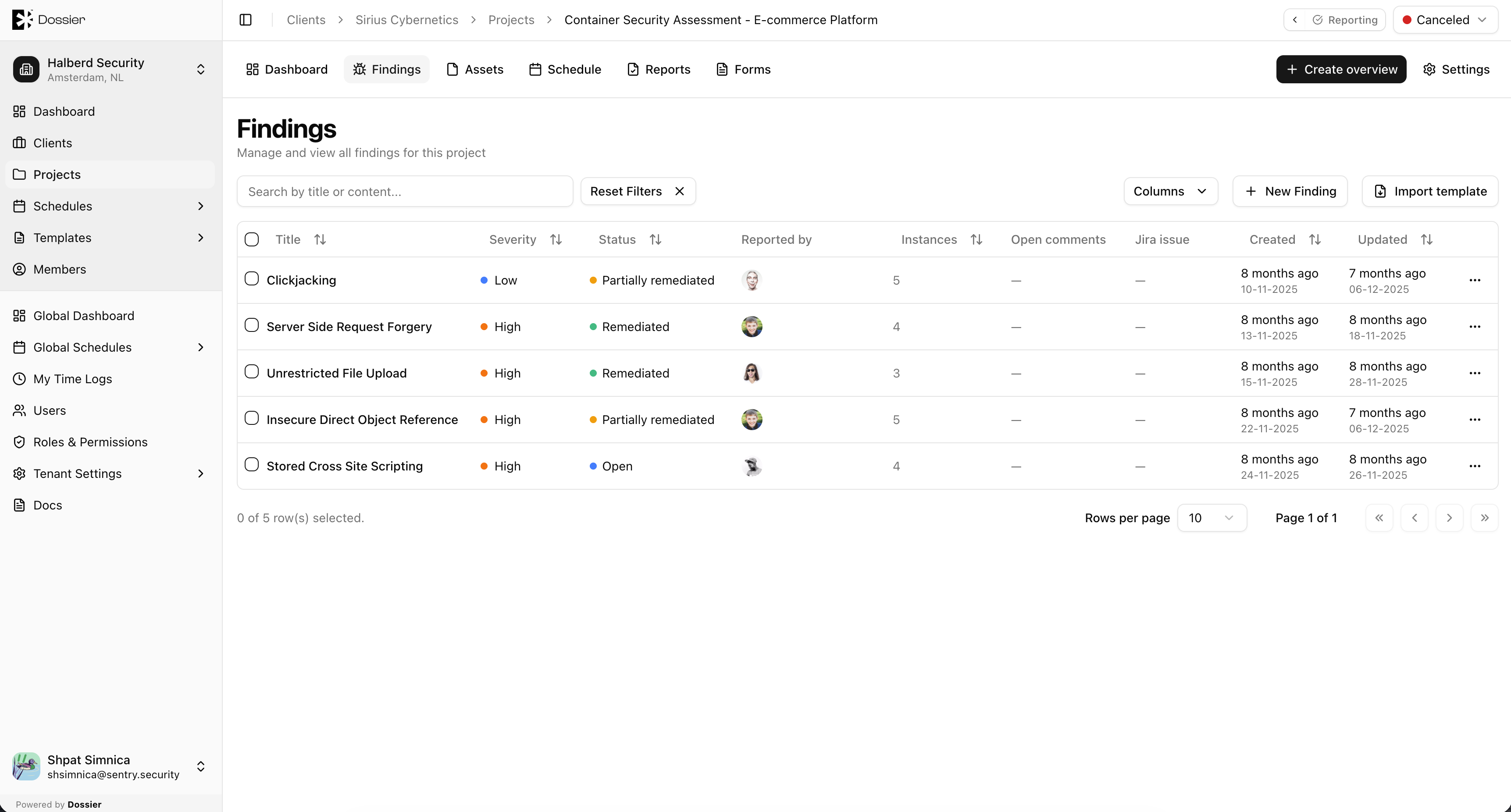Check the Unrestricted File Upload checkbox

[x=252, y=371]
